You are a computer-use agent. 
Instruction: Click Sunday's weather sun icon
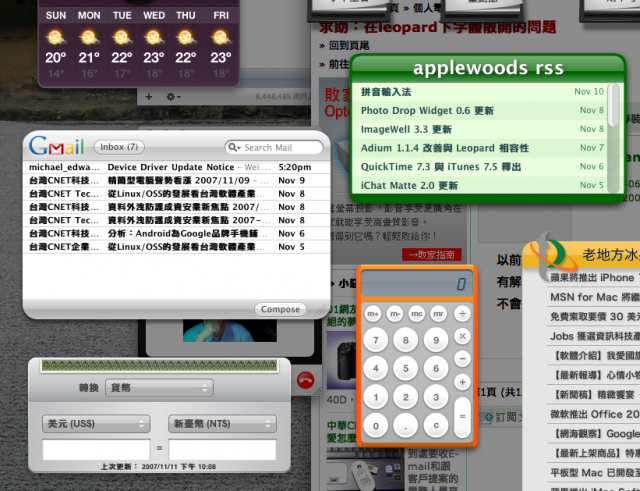(56, 38)
